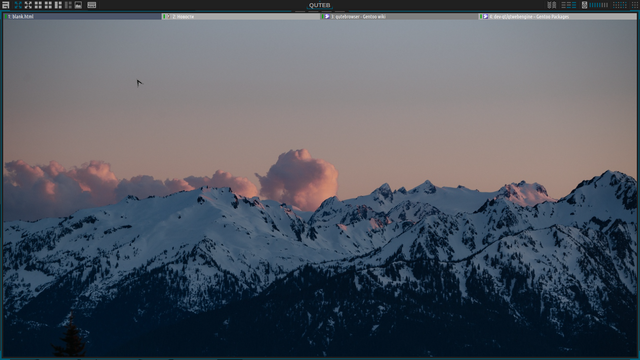Click the dimmed gray tile layout icon
This screenshot has height=360, width=640.
[x=68, y=5]
